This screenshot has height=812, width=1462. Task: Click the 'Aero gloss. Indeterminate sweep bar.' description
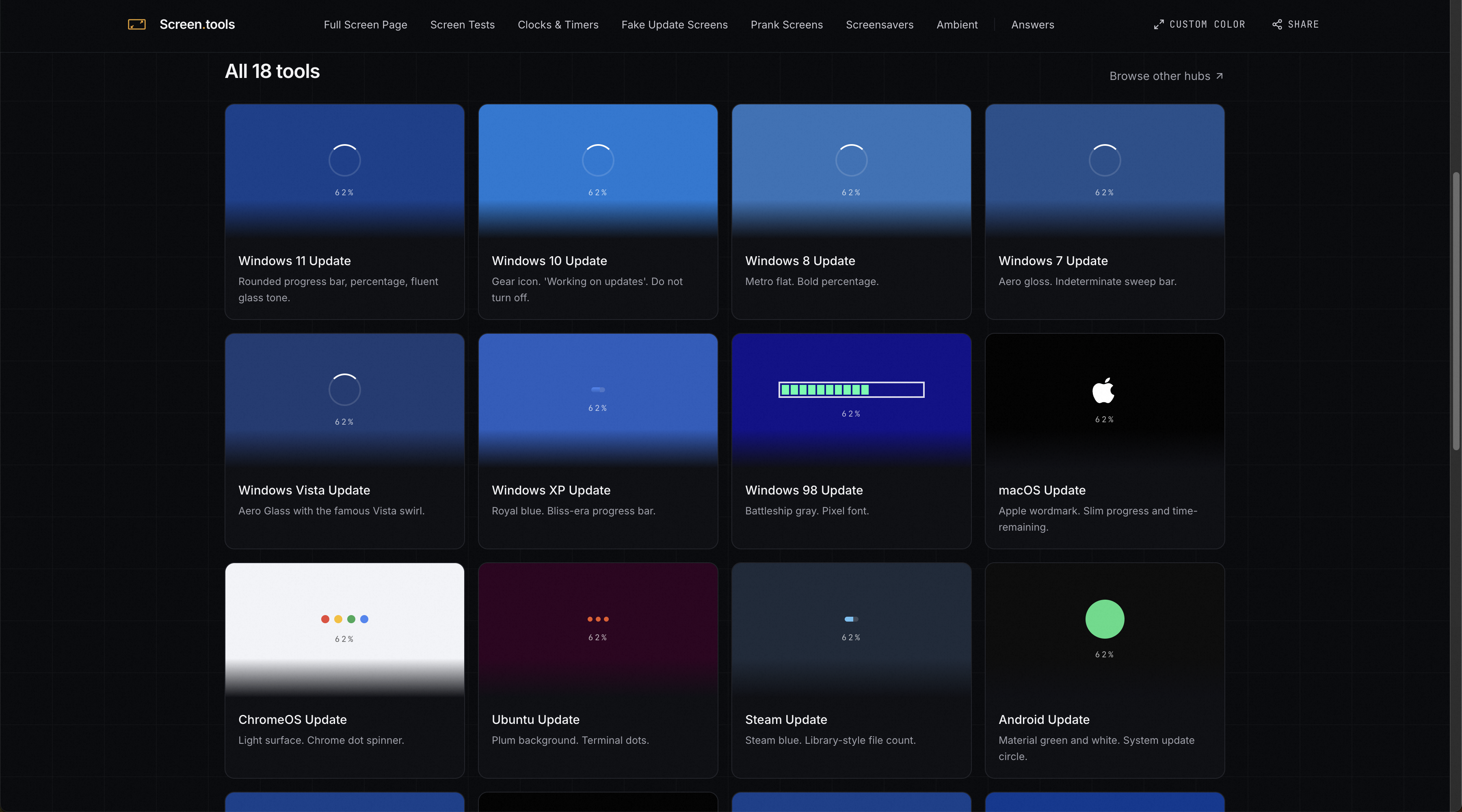coord(1088,281)
